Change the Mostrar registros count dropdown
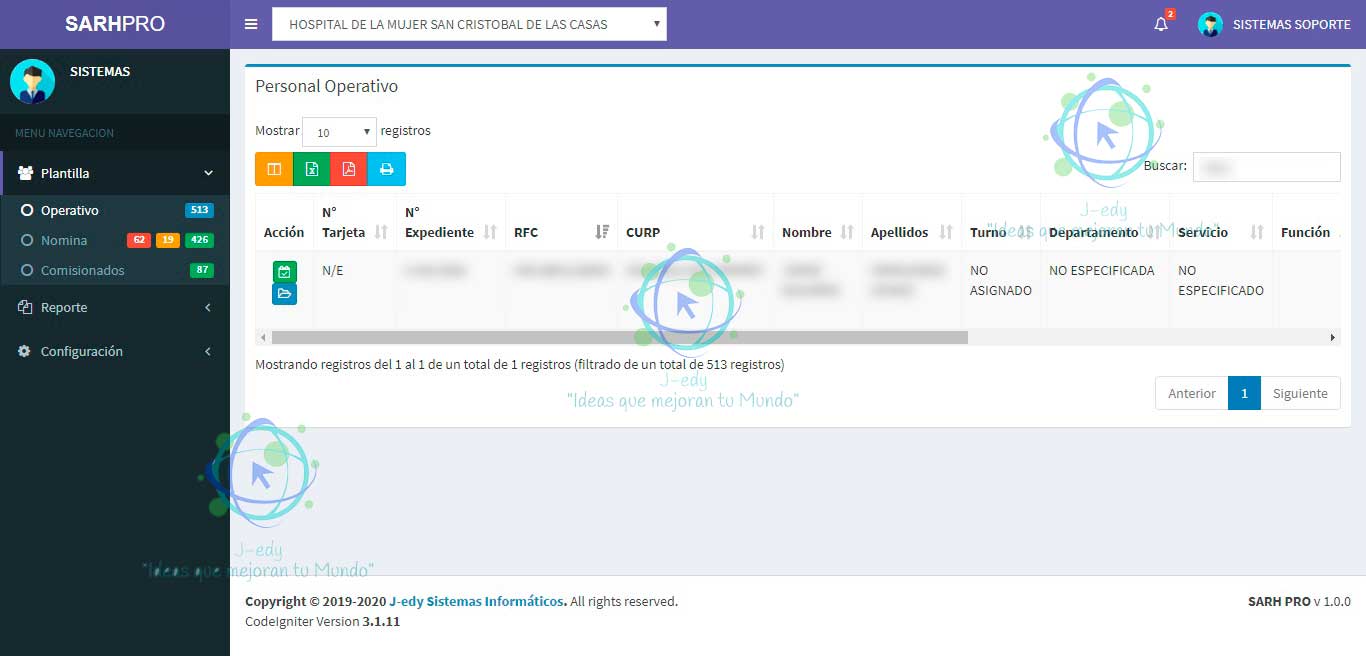1366x656 pixels. (x=339, y=131)
